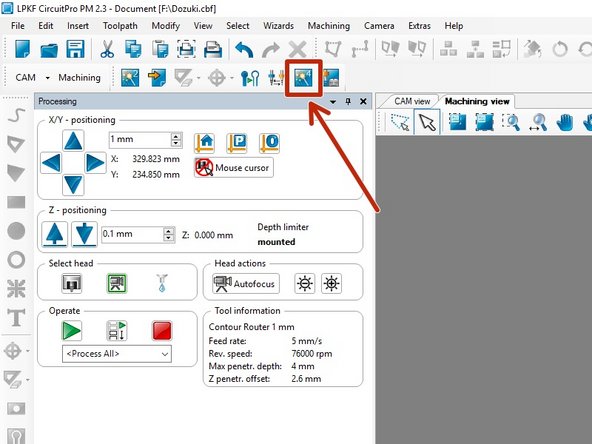592x444 pixels.
Task: Select the Text tool T icon
Action: [x=16, y=318]
